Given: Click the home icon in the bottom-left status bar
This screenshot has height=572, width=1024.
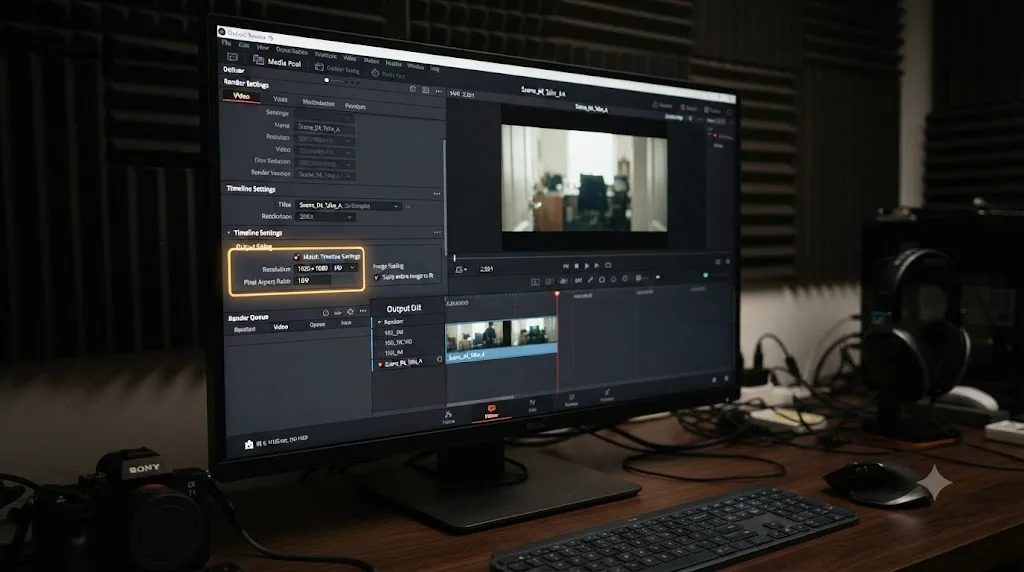Looking at the screenshot, I should [249, 445].
